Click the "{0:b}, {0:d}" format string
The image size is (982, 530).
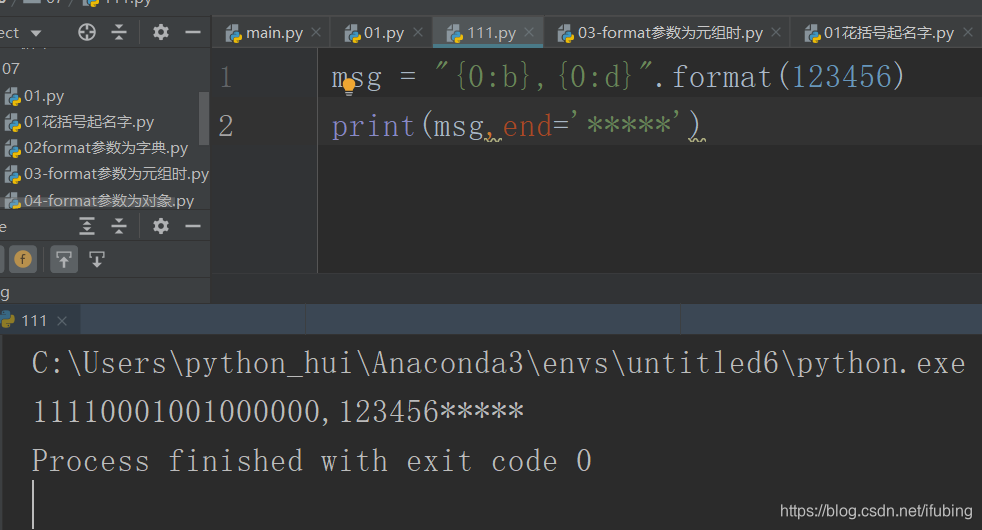point(544,76)
